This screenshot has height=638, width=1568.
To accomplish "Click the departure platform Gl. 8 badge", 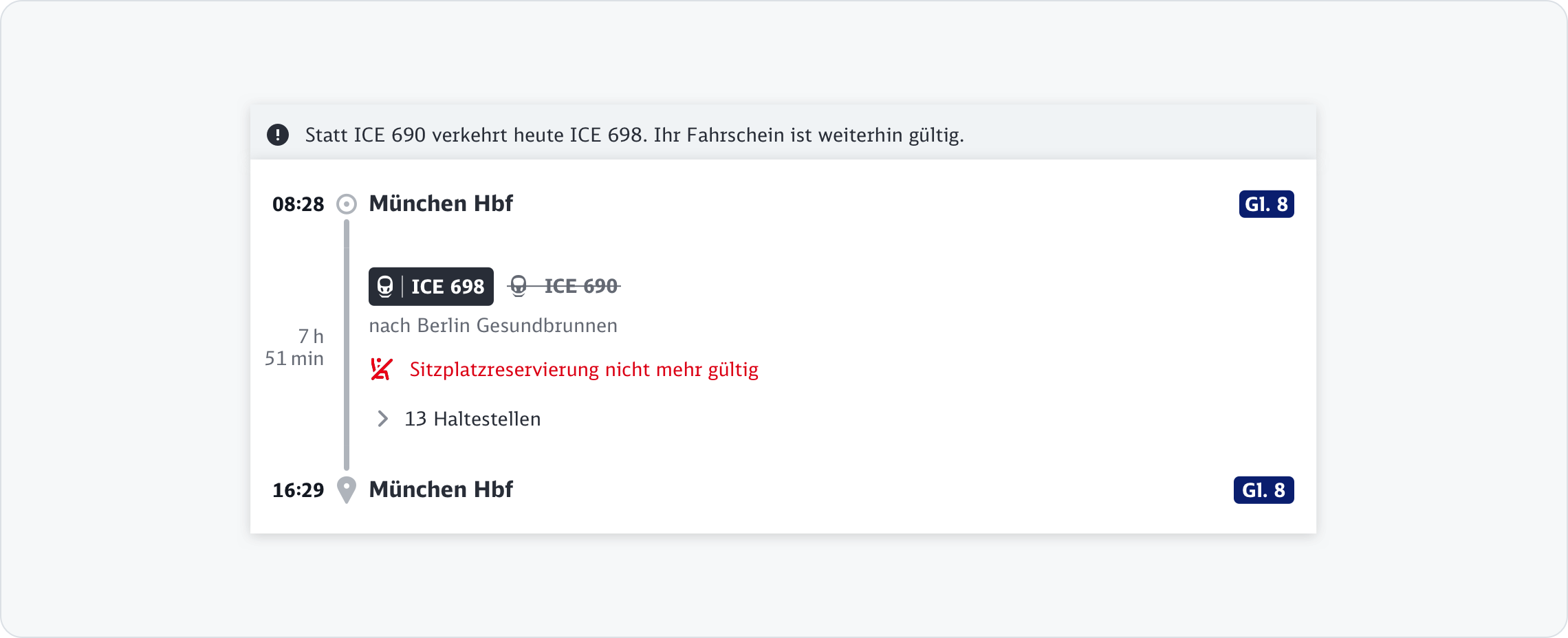I will (x=1266, y=204).
